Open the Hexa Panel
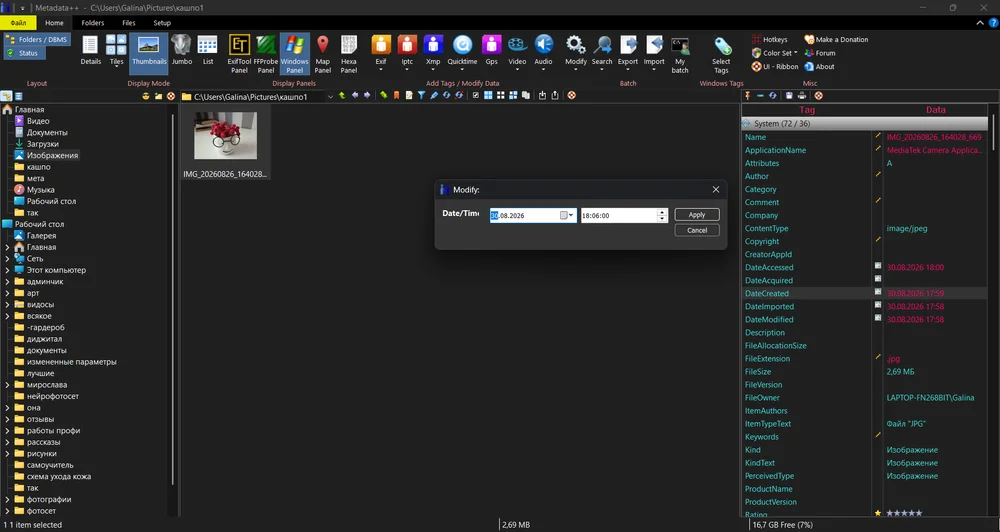This screenshot has width=1000, height=532. pyautogui.click(x=349, y=54)
